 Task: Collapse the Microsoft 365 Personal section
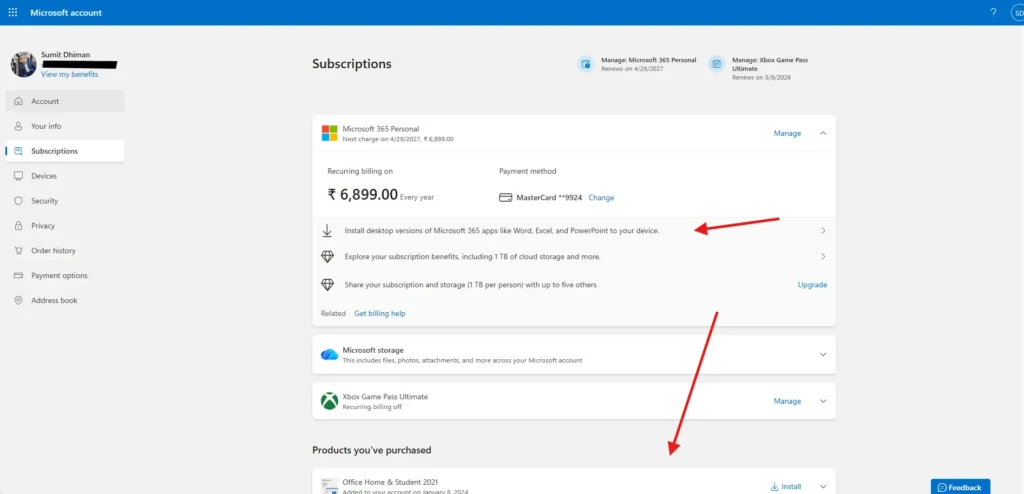click(x=823, y=133)
